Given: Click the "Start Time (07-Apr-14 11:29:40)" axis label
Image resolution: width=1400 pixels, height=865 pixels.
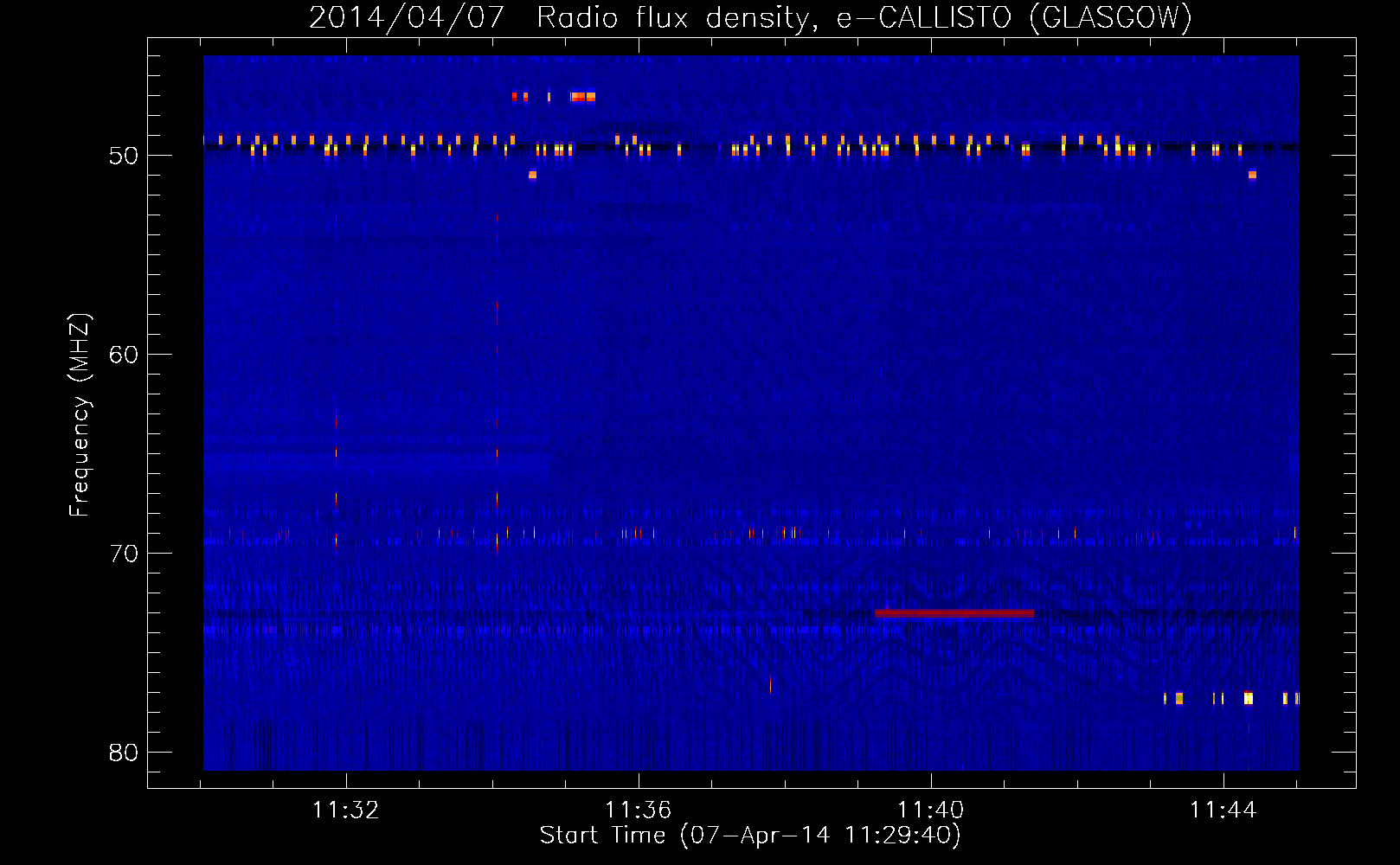Looking at the screenshot, I should tap(750, 836).
